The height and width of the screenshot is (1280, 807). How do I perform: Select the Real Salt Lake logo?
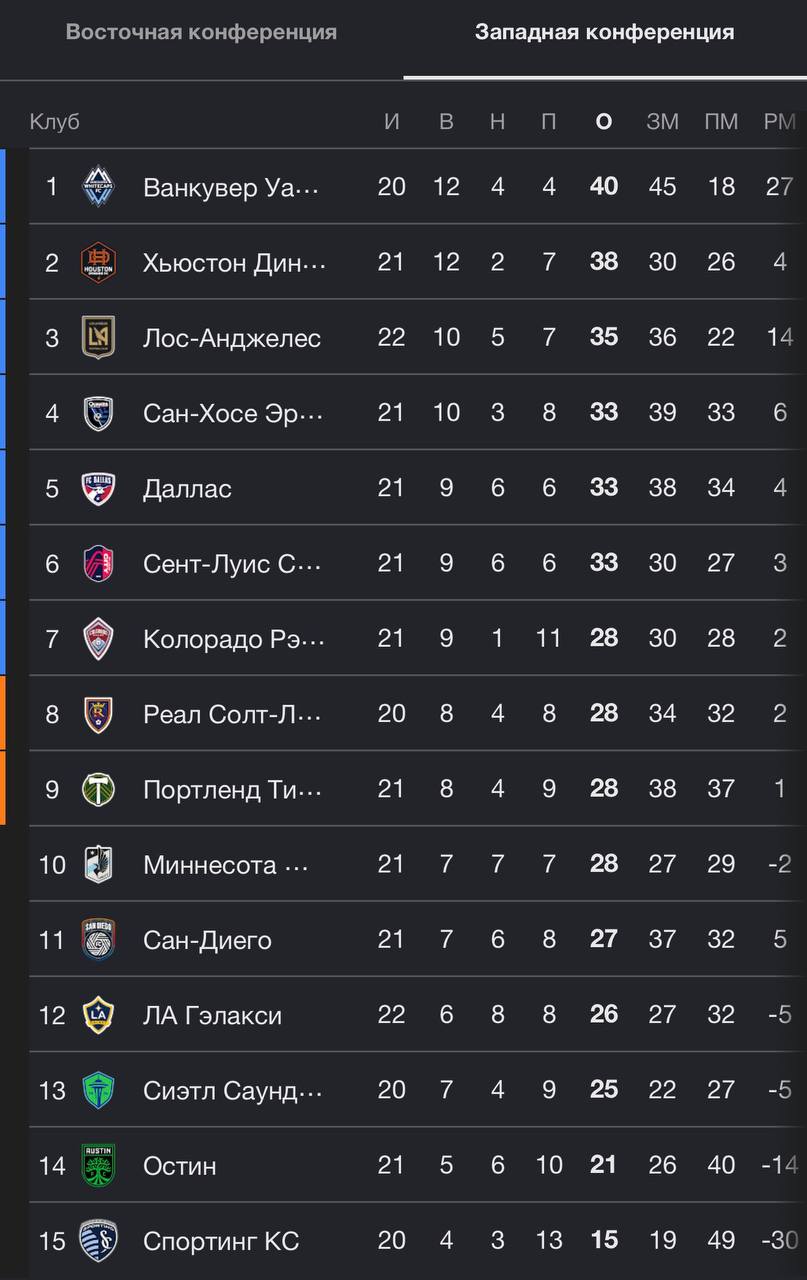pyautogui.click(x=98, y=714)
